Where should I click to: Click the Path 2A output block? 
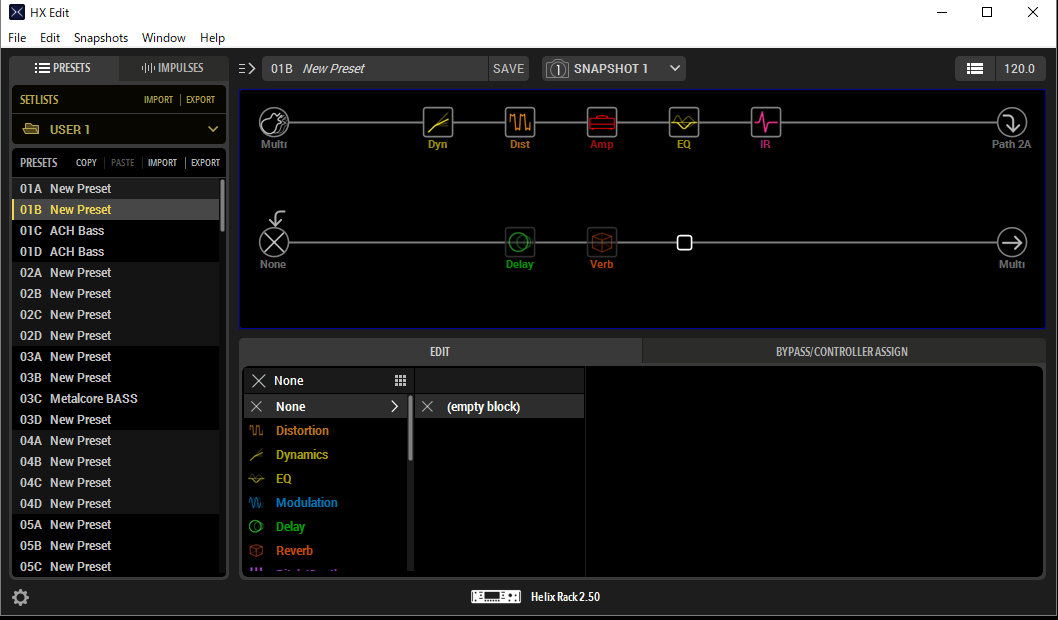[1011, 123]
